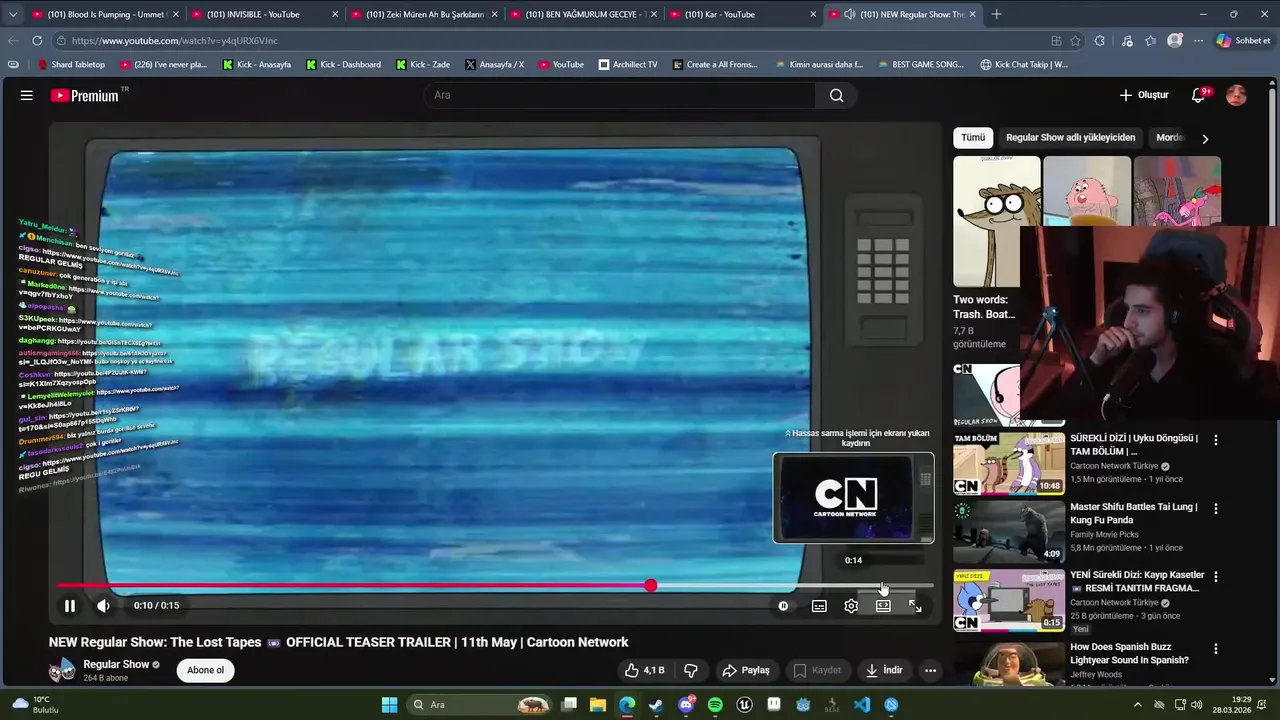Click the Oluştur create button
1280x720 pixels.
pyautogui.click(x=1144, y=95)
